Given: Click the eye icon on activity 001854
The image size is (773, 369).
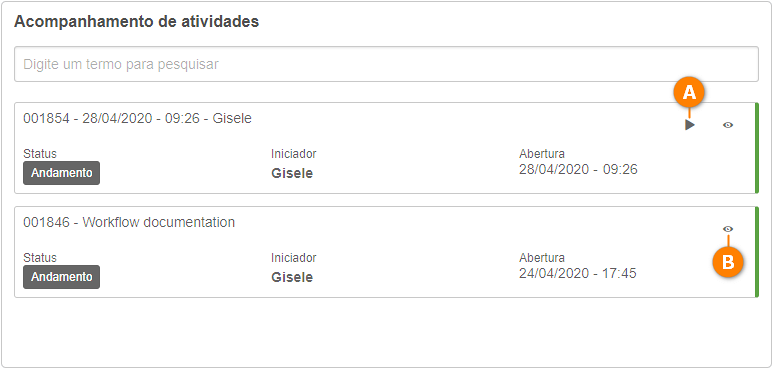Looking at the screenshot, I should tap(728, 125).
